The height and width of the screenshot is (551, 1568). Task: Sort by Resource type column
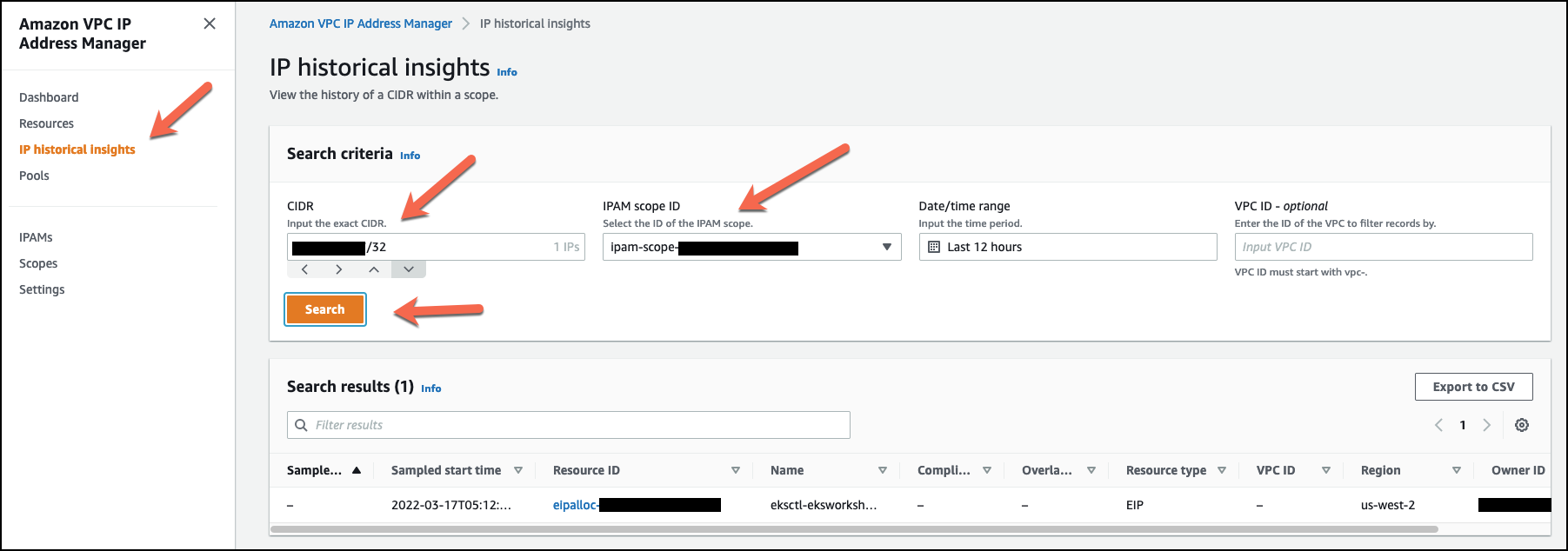click(1222, 470)
